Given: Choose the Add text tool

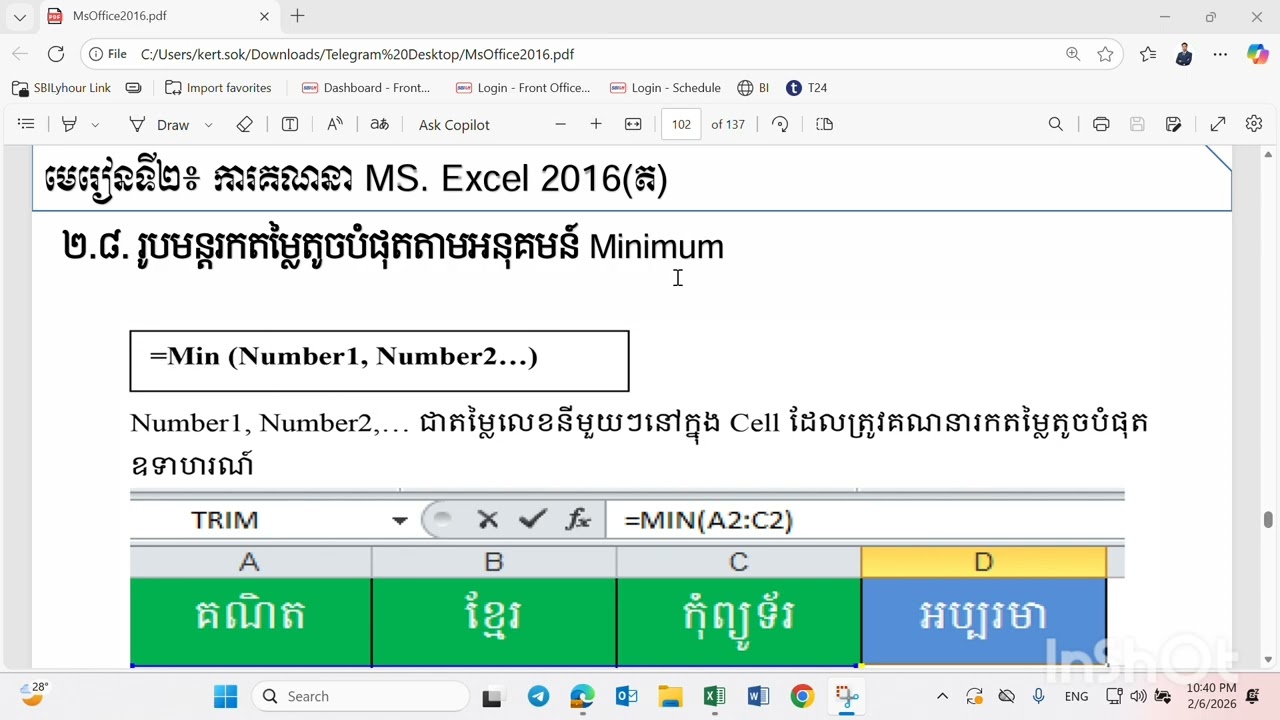Looking at the screenshot, I should [290, 124].
